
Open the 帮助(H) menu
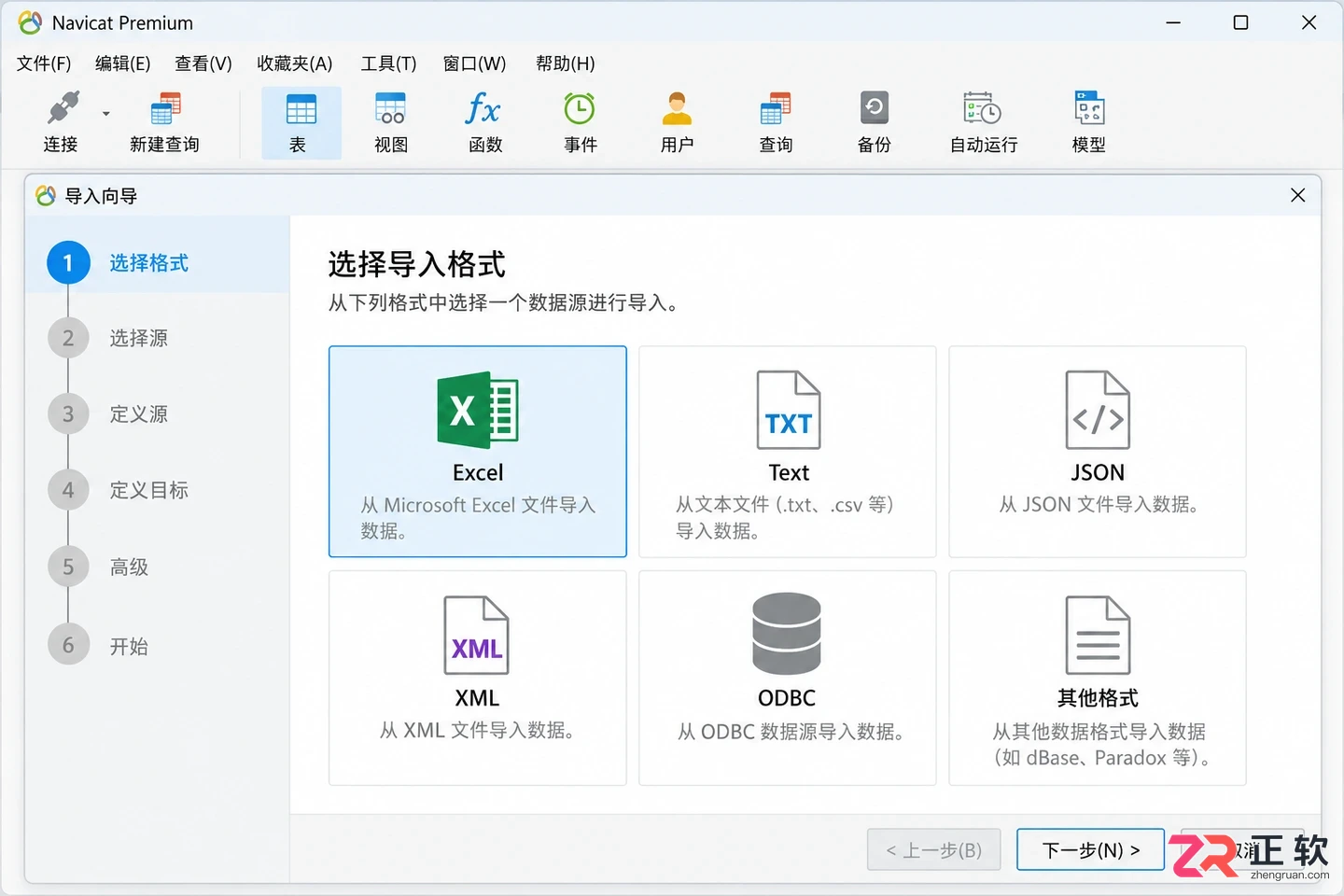pyautogui.click(x=566, y=63)
